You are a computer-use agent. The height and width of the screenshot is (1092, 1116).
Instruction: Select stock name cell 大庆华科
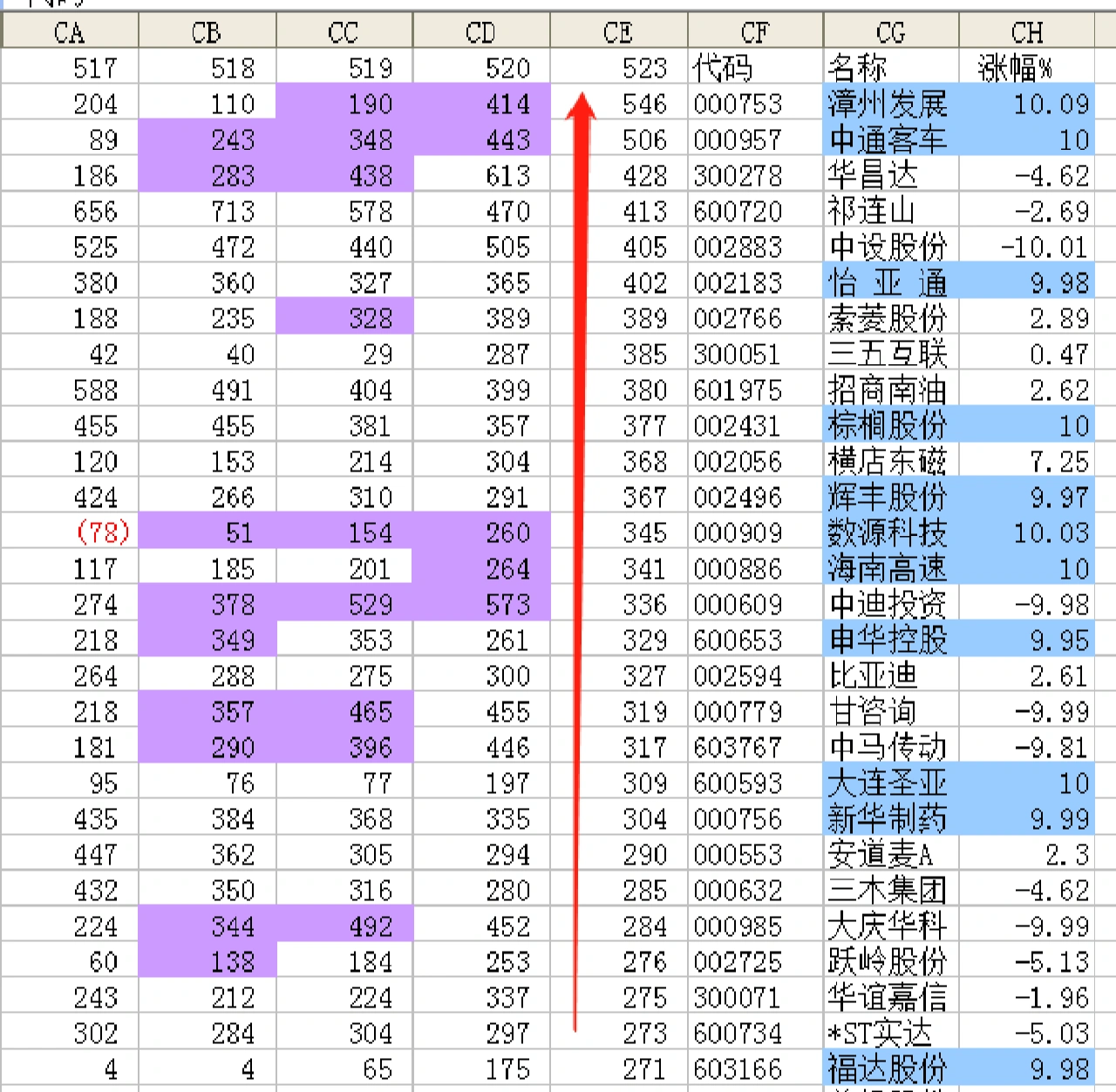pos(891,926)
